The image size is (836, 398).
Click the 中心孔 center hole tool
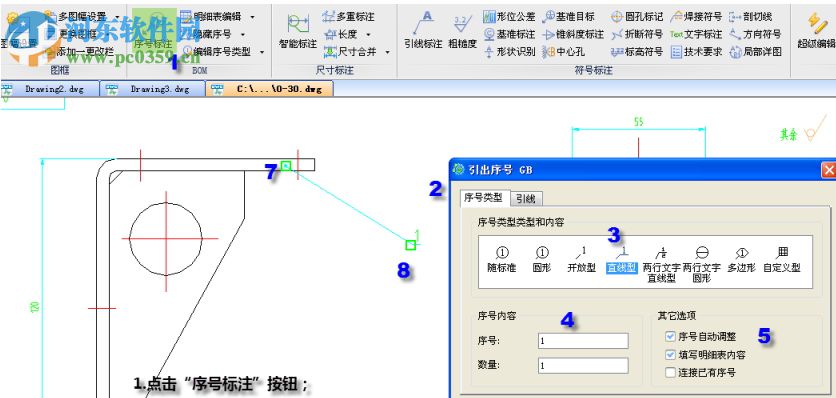(563, 52)
